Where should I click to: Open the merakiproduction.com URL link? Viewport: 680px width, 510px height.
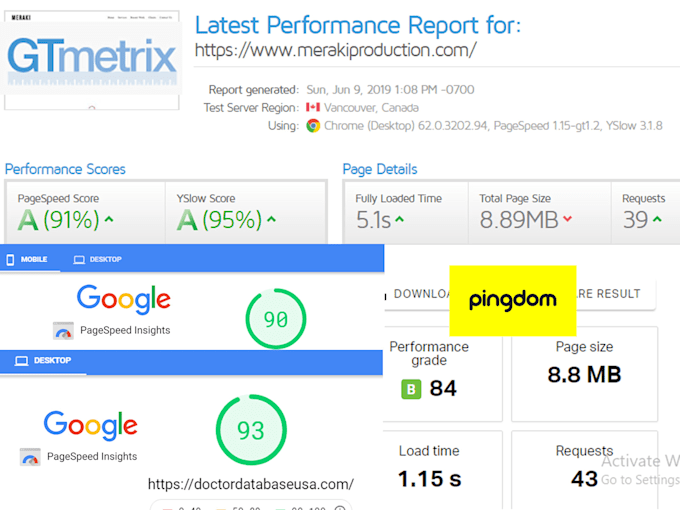click(336, 50)
